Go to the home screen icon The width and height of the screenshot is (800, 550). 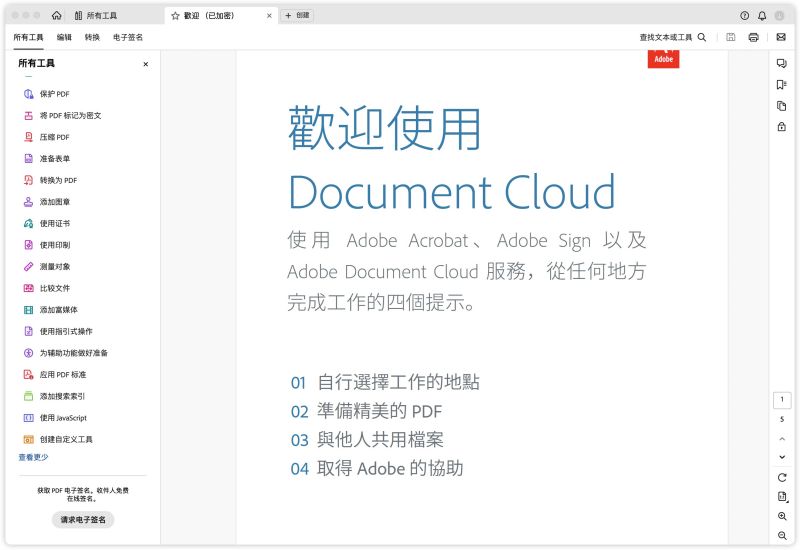click(57, 15)
